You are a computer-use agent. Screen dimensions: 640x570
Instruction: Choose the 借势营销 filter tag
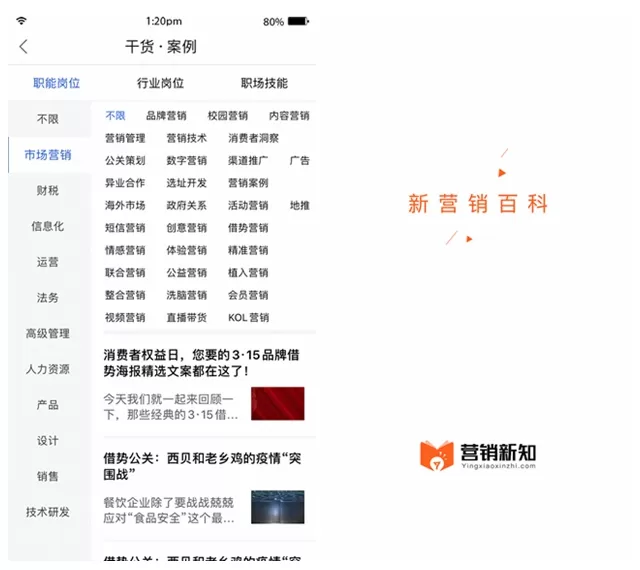coord(248,228)
